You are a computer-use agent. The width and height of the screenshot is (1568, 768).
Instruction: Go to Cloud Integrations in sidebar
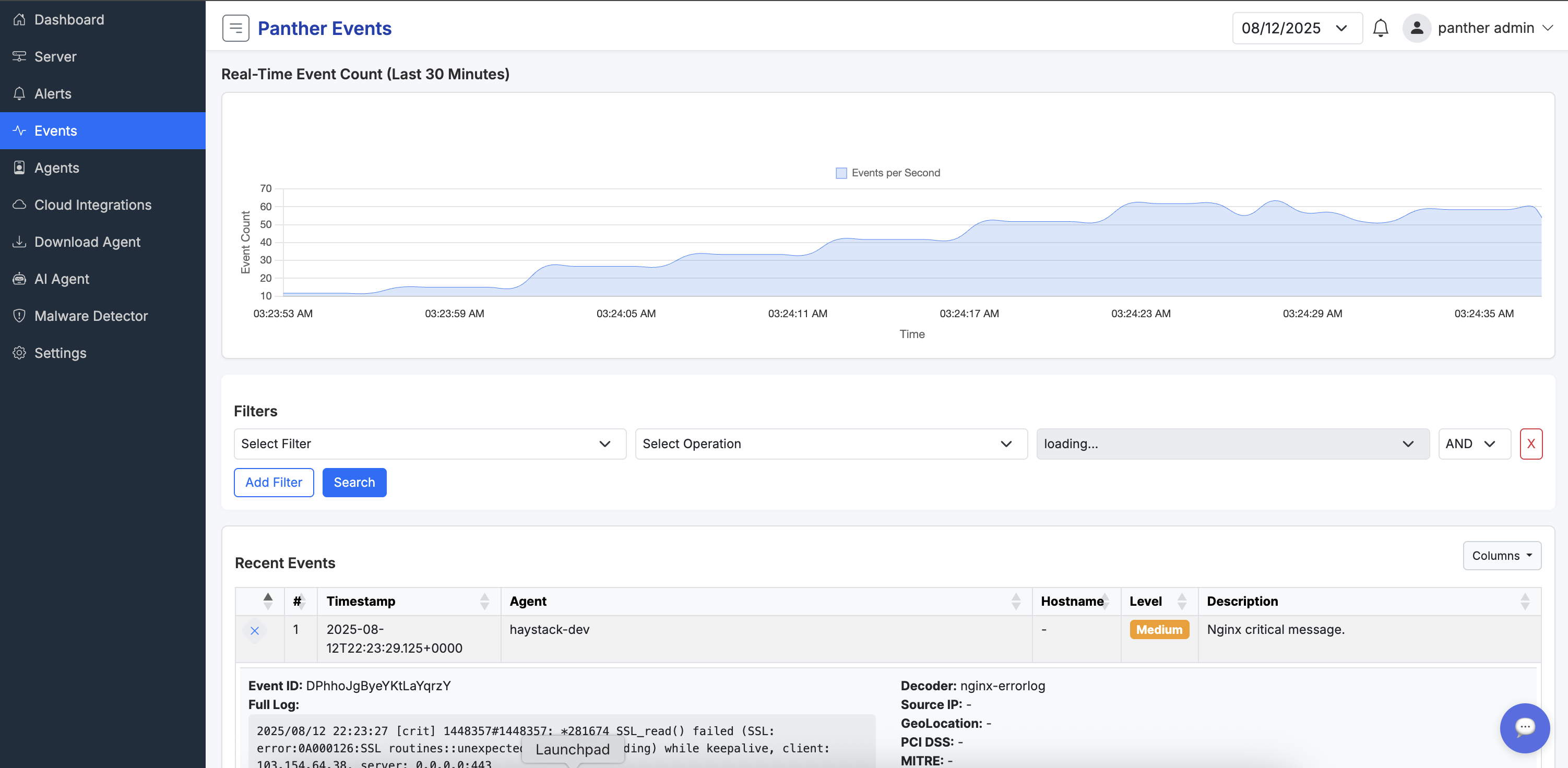click(x=92, y=205)
